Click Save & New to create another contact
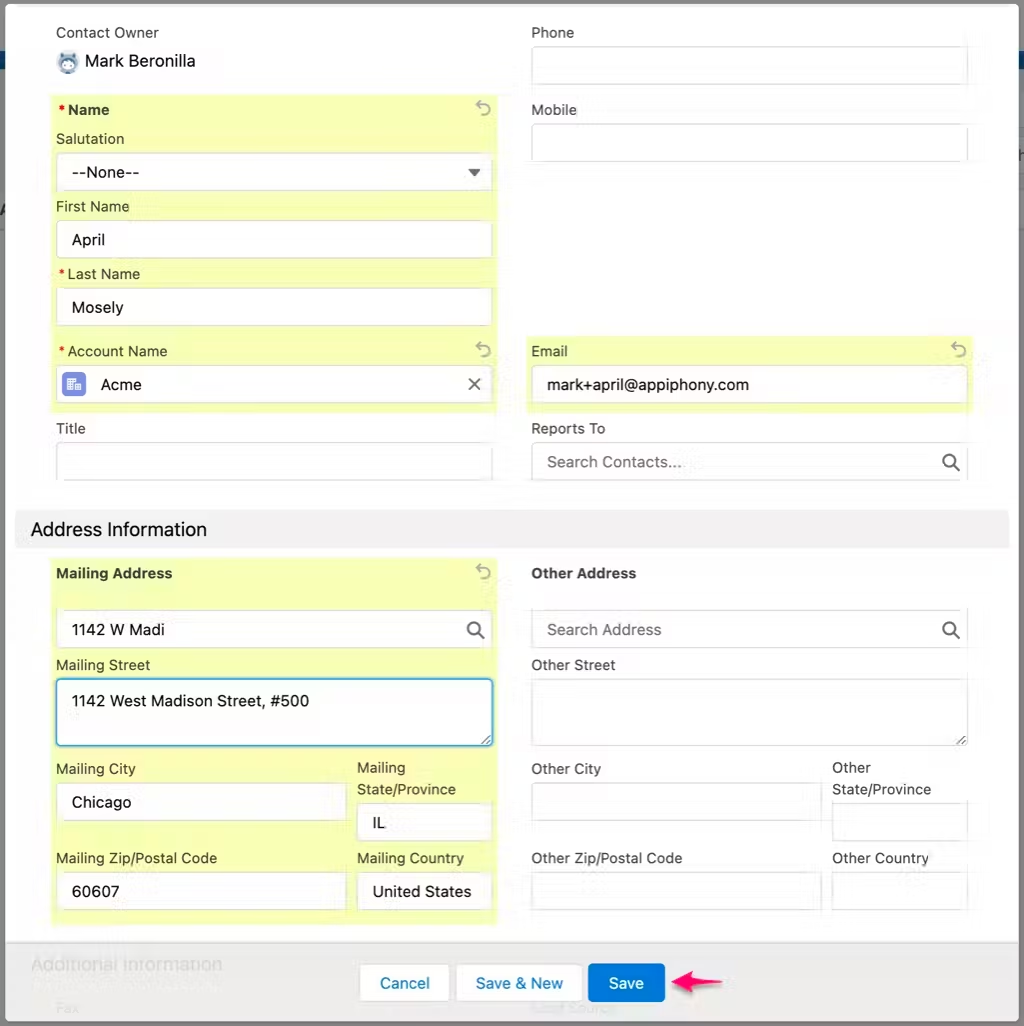This screenshot has width=1024, height=1026. point(519,982)
